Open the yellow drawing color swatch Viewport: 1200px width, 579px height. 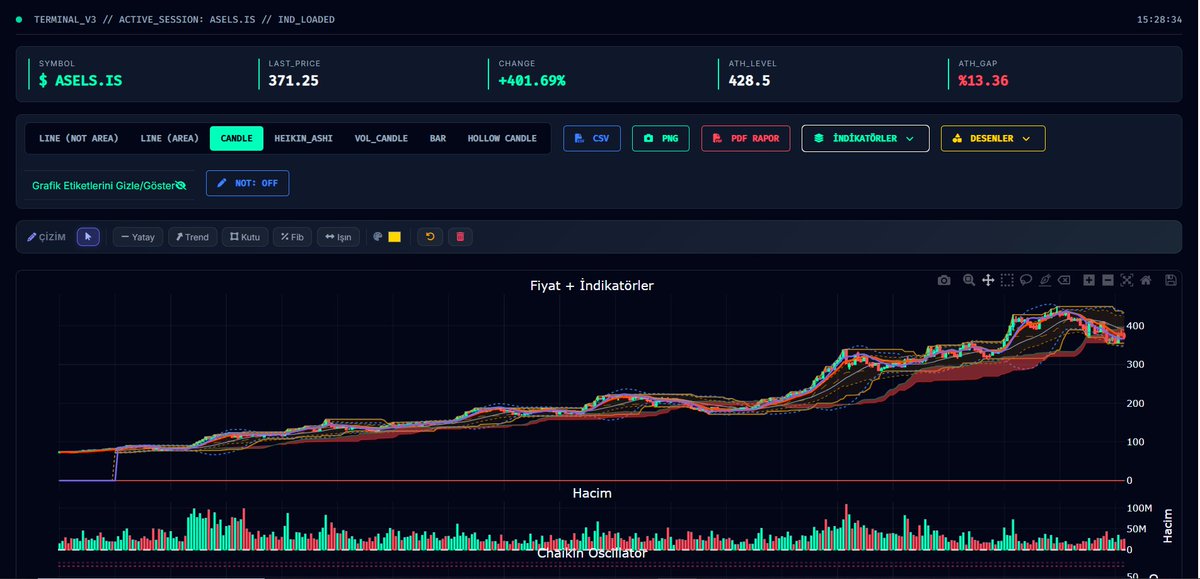(x=394, y=237)
